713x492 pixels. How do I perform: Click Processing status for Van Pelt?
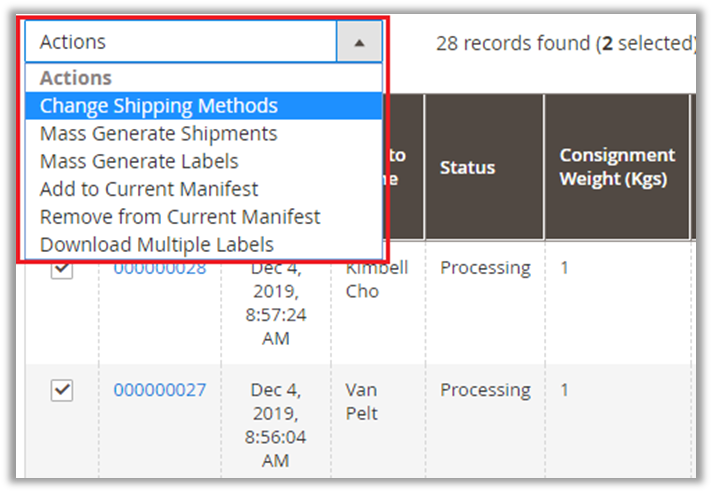click(x=485, y=390)
